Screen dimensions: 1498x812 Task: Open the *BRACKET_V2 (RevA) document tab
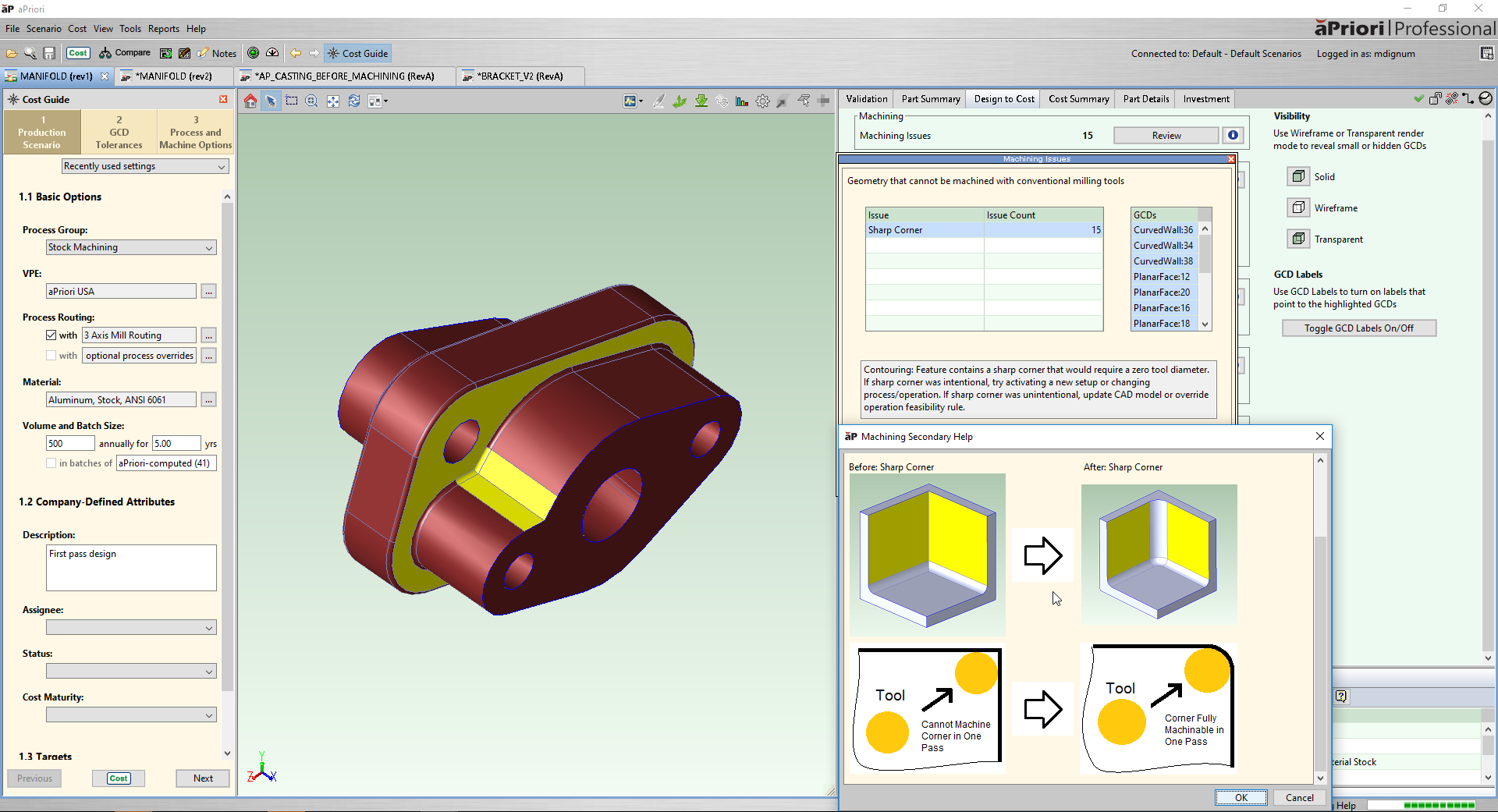tap(520, 76)
